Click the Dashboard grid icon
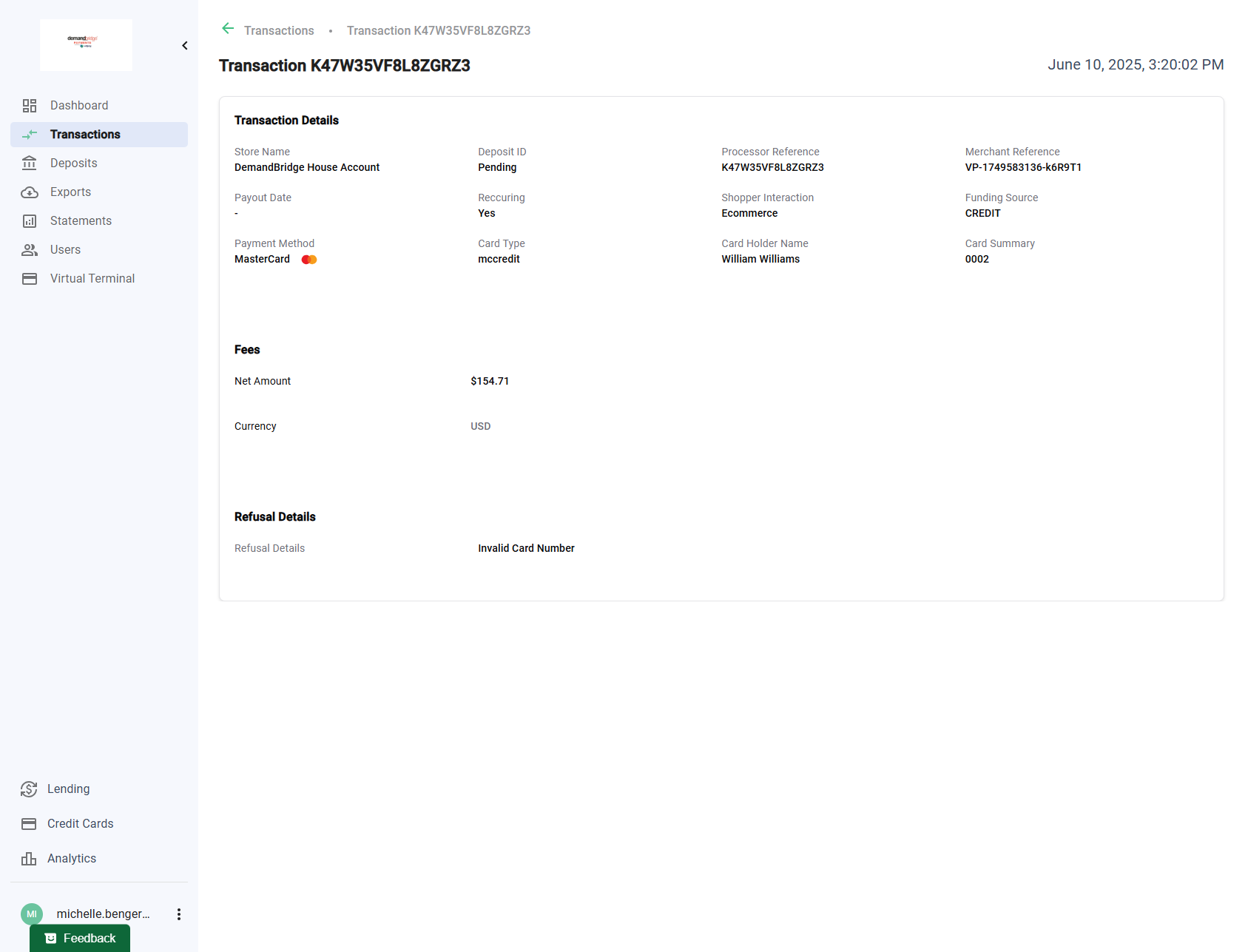This screenshot has height=952, width=1245. click(30, 106)
